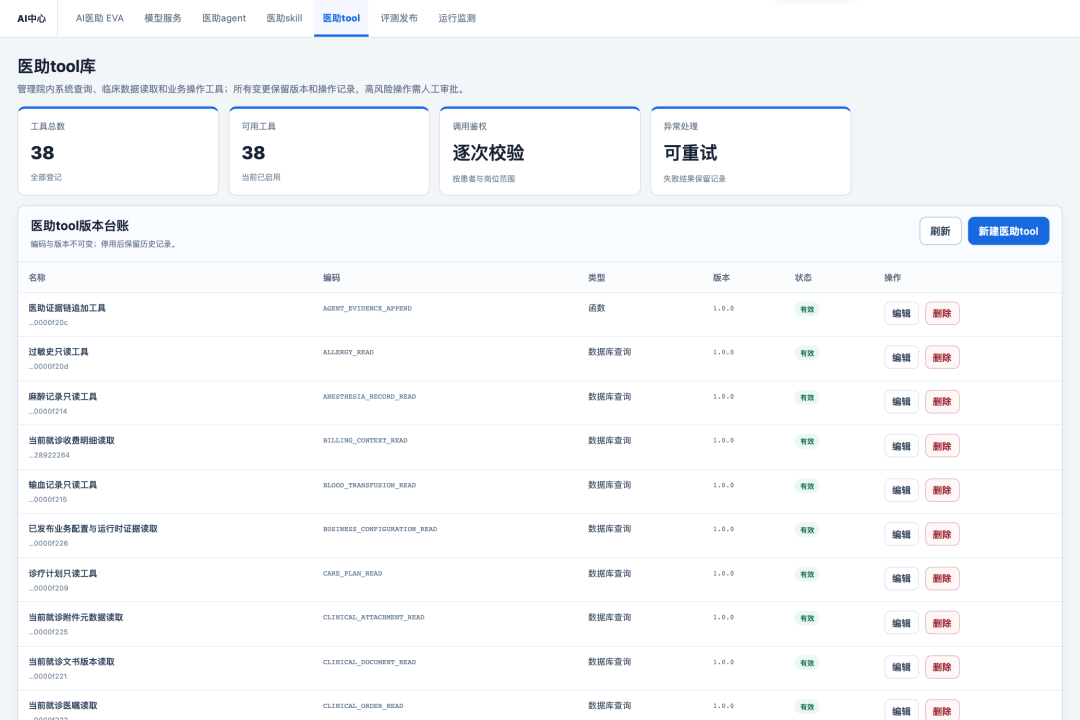Select the code BLOOD_TRANSFUSION_READ
1080x720 pixels.
click(369, 485)
